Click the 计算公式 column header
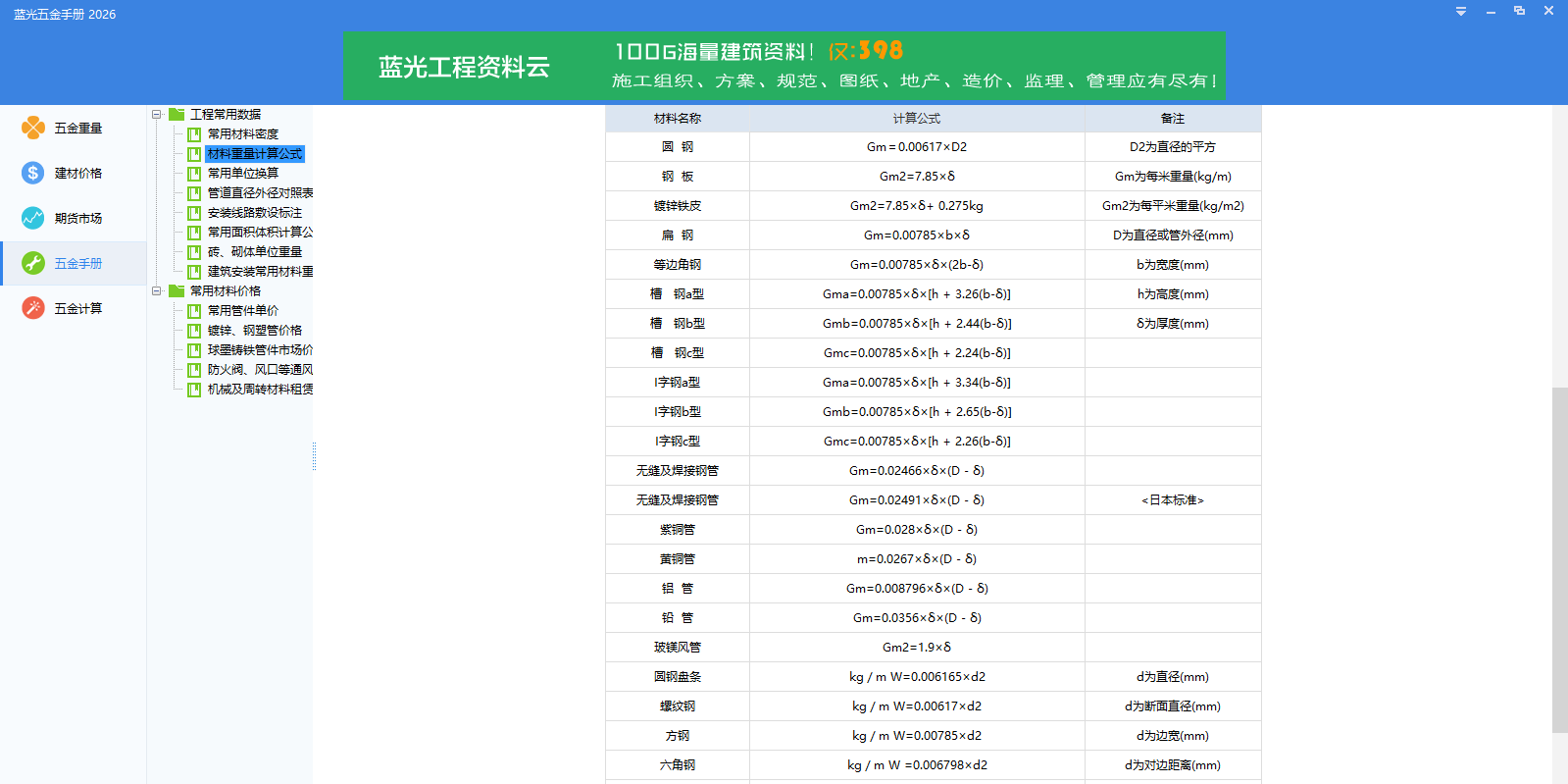 pyautogui.click(x=916, y=119)
